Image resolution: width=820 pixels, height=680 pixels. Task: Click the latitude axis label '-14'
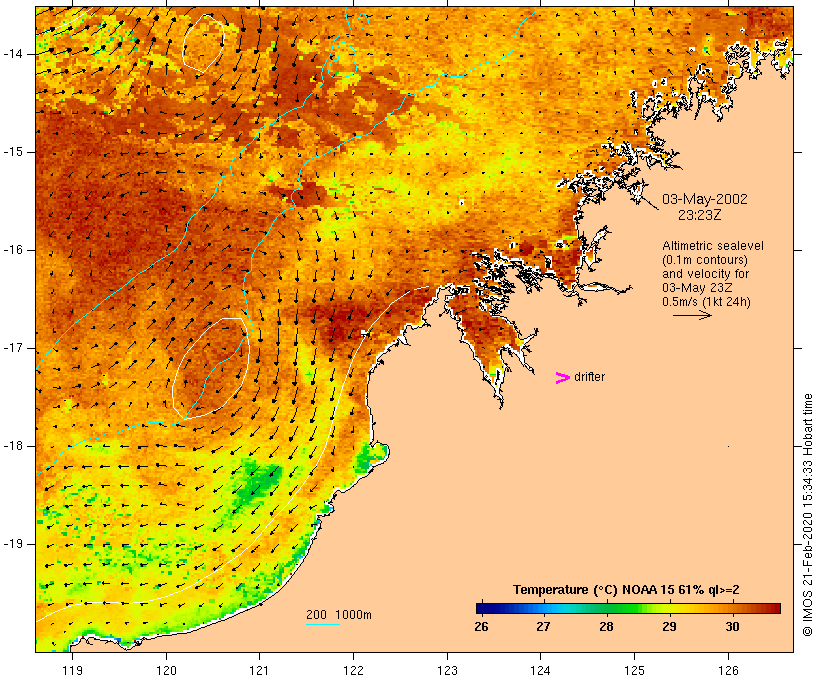12,54
